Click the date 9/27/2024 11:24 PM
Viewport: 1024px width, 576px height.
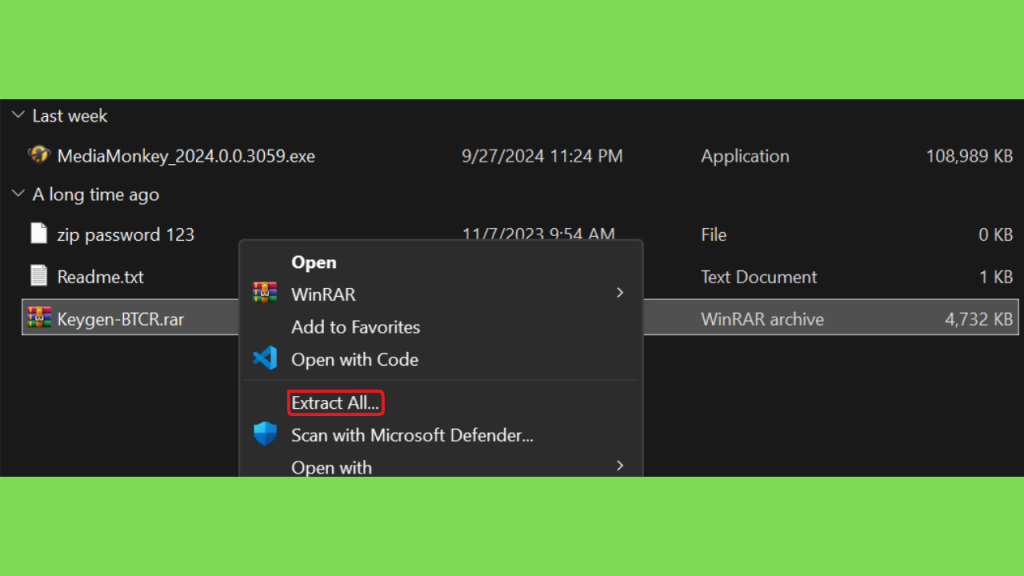(x=542, y=156)
